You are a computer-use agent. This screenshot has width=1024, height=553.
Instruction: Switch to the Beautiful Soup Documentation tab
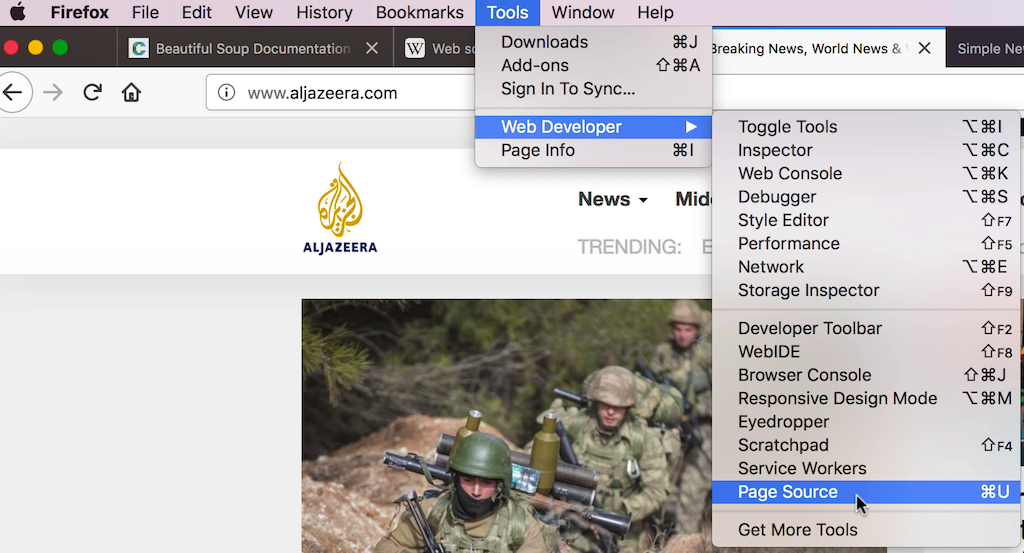point(250,48)
